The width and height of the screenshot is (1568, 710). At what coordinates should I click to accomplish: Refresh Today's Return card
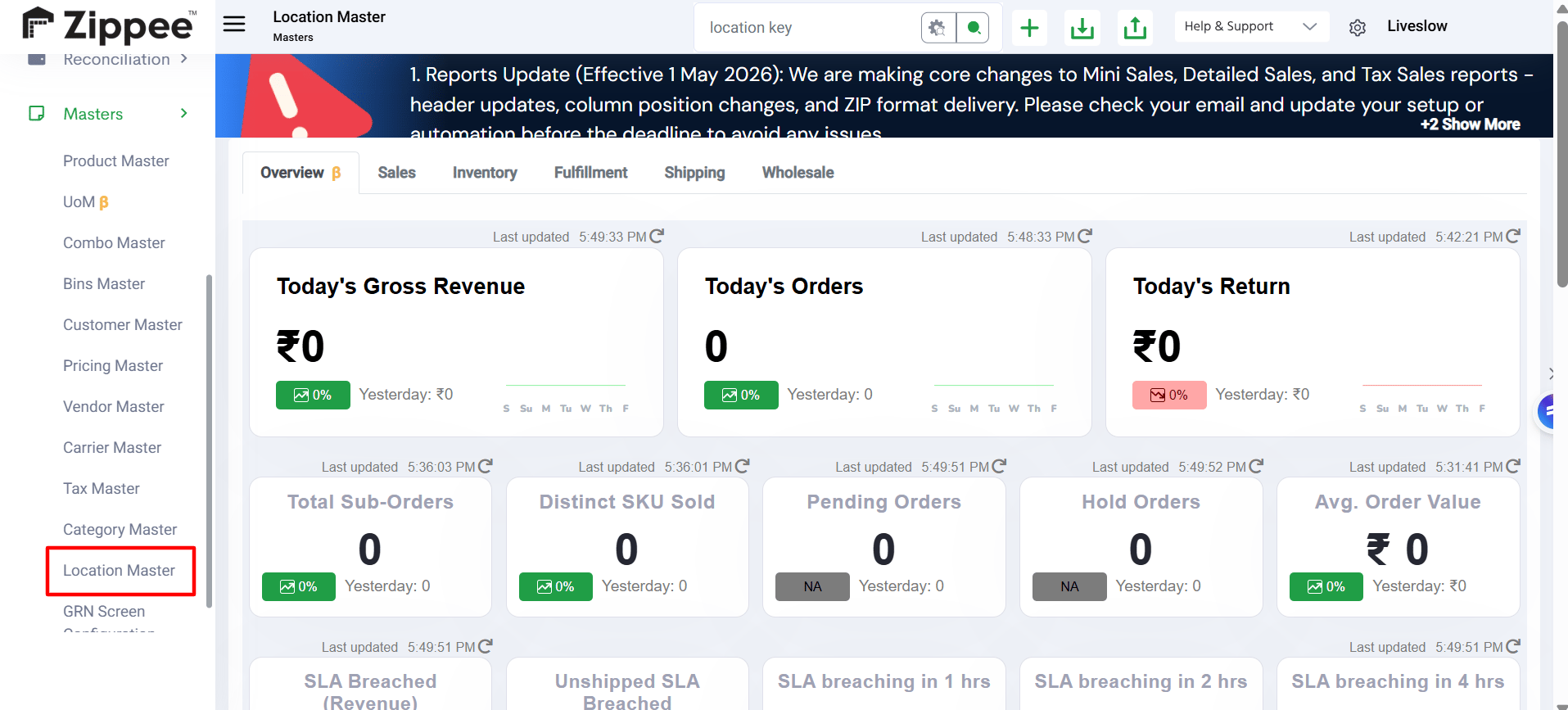(x=1513, y=236)
